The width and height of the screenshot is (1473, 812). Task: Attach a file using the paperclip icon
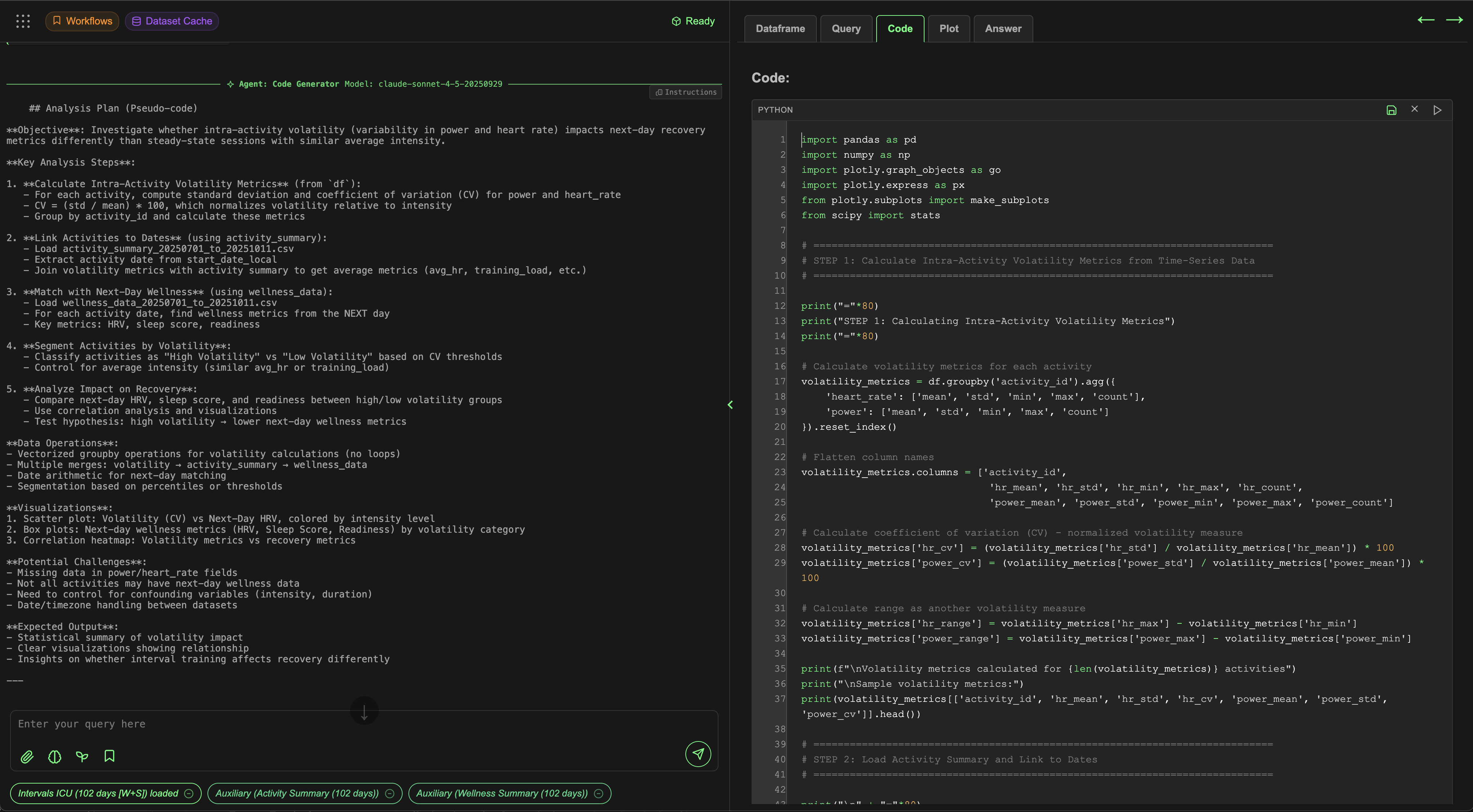[27, 757]
